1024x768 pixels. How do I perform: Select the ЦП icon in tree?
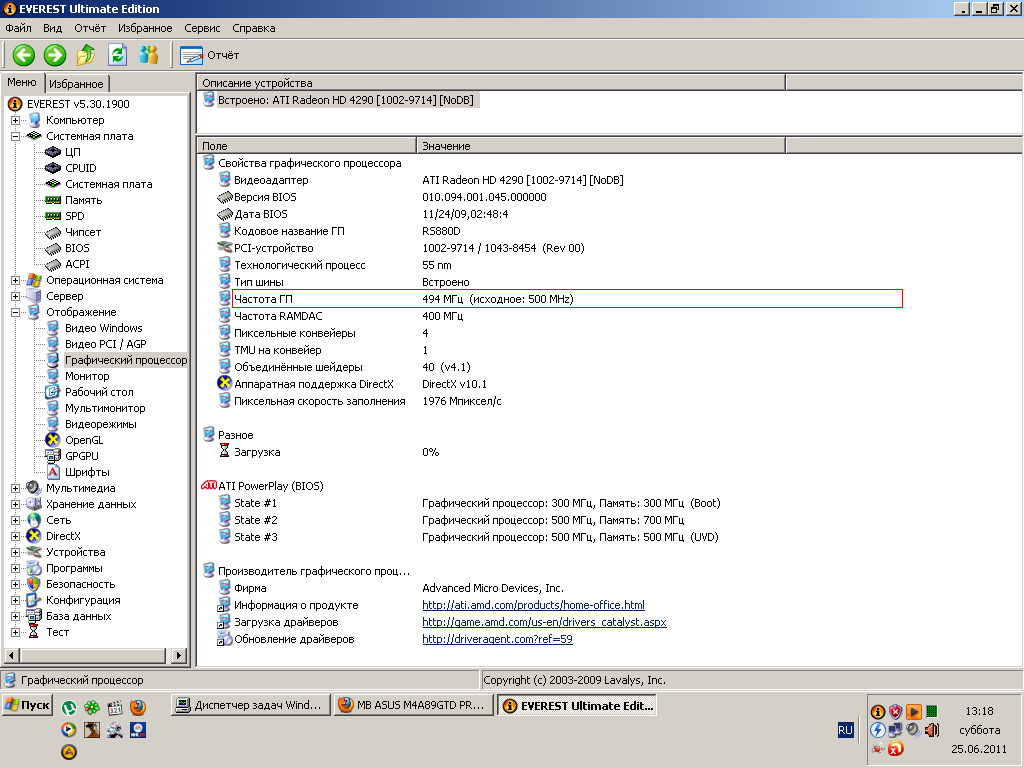pos(53,152)
